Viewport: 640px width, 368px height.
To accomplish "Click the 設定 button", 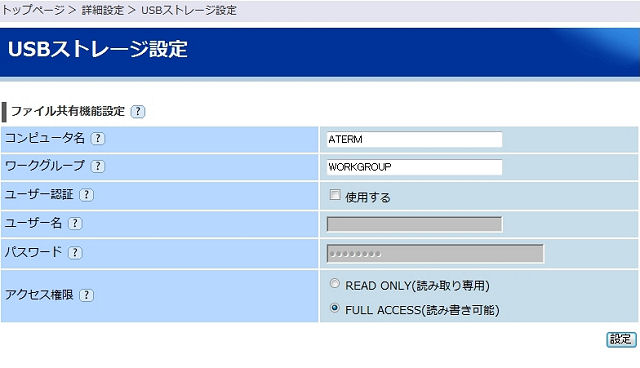I will (x=621, y=339).
